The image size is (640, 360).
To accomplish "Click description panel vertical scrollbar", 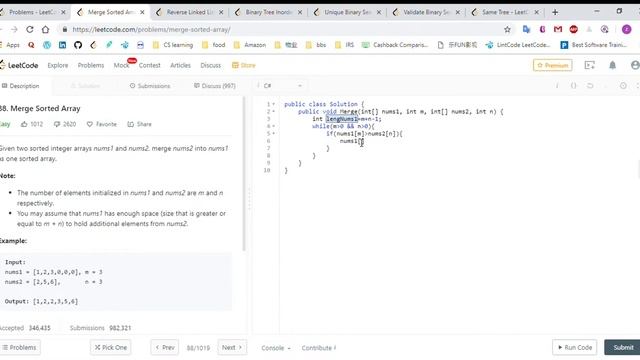I will point(244,173).
